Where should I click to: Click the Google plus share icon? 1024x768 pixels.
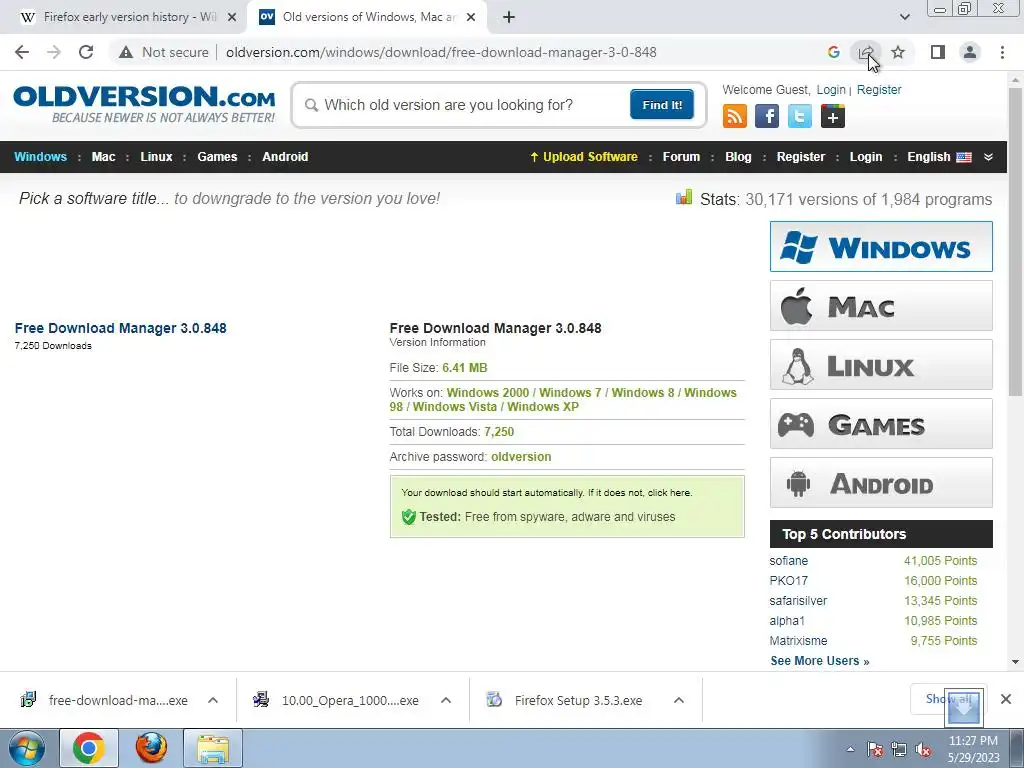tap(833, 117)
